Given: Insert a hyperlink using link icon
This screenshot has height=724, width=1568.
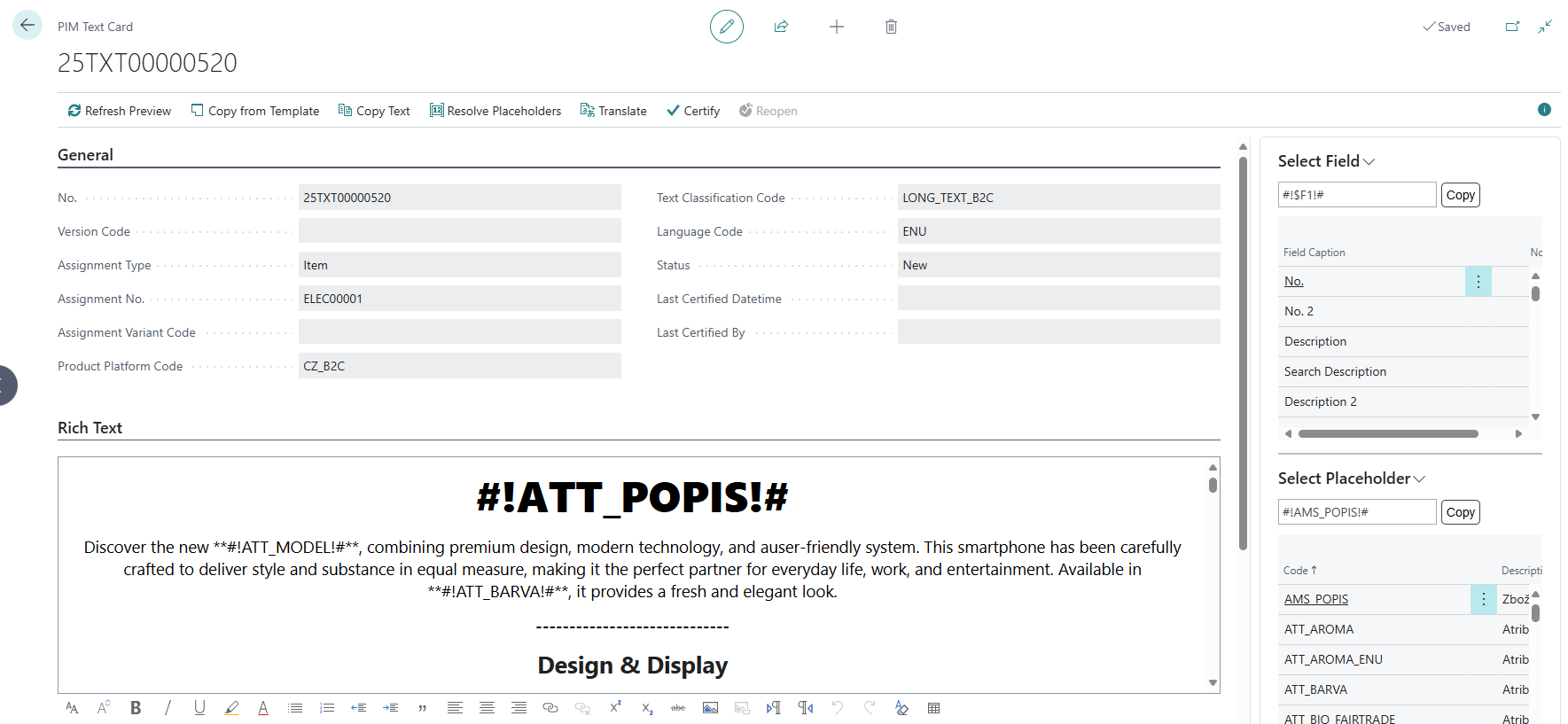Looking at the screenshot, I should [550, 707].
